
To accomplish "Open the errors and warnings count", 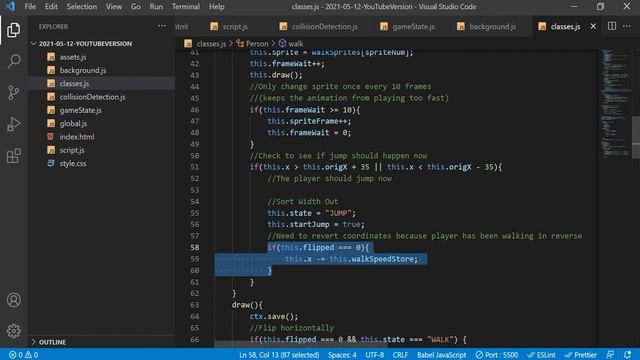I will [23, 355].
